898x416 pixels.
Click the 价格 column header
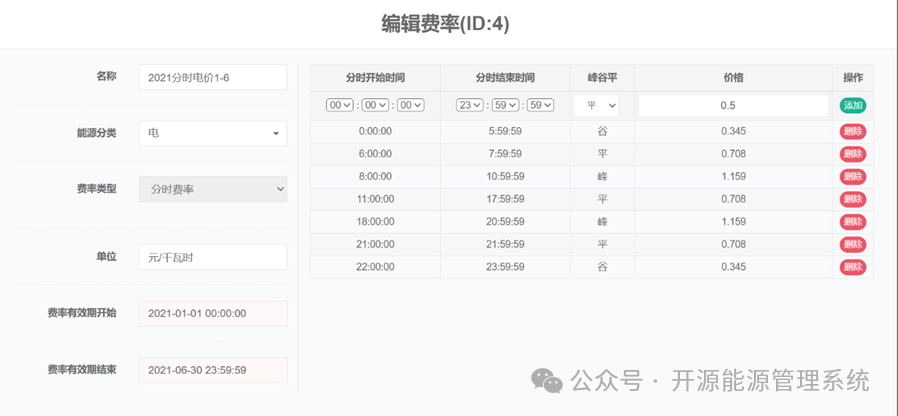click(x=734, y=77)
